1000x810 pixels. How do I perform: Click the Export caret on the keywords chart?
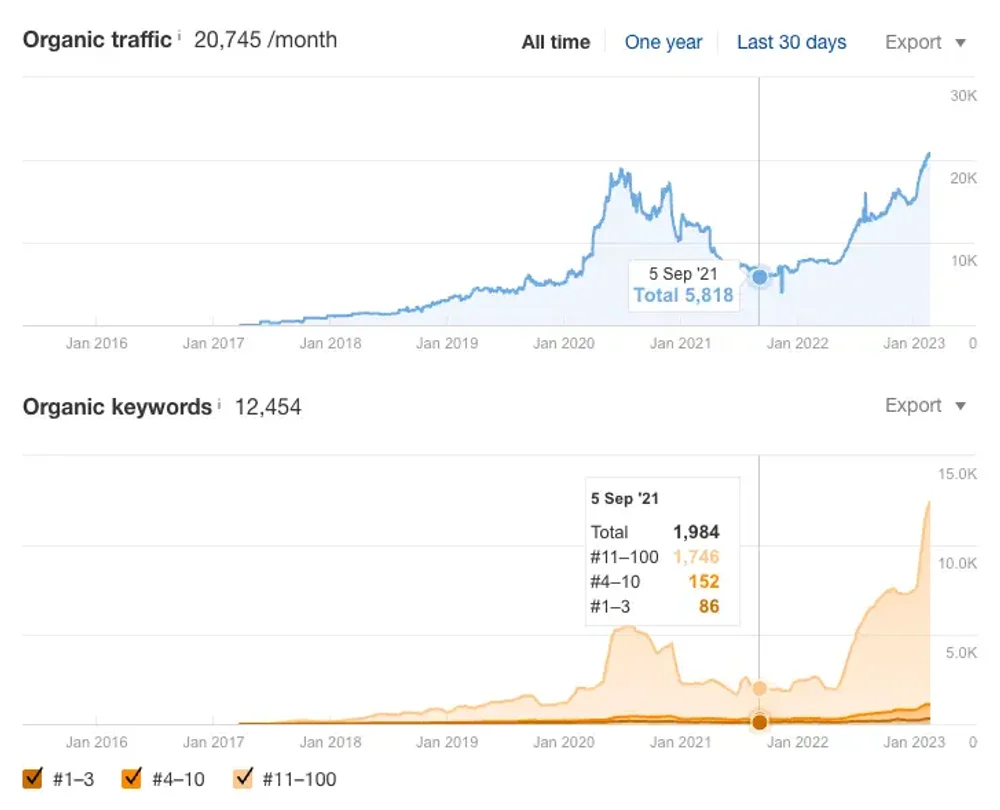(959, 406)
